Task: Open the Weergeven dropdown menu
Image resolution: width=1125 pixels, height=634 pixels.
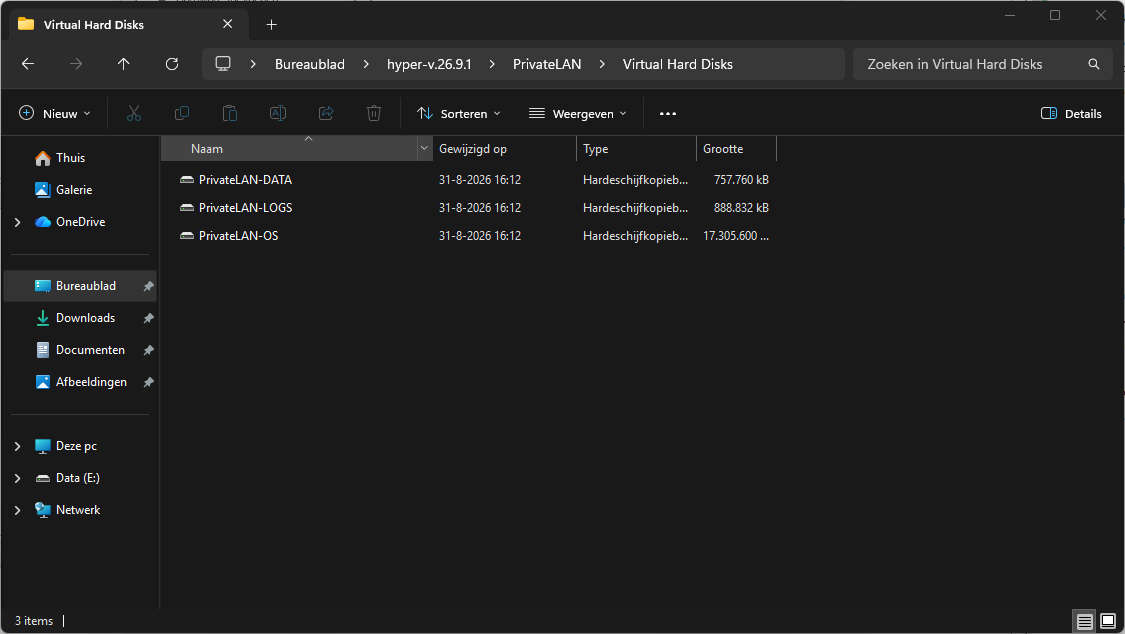Action: click(x=578, y=113)
